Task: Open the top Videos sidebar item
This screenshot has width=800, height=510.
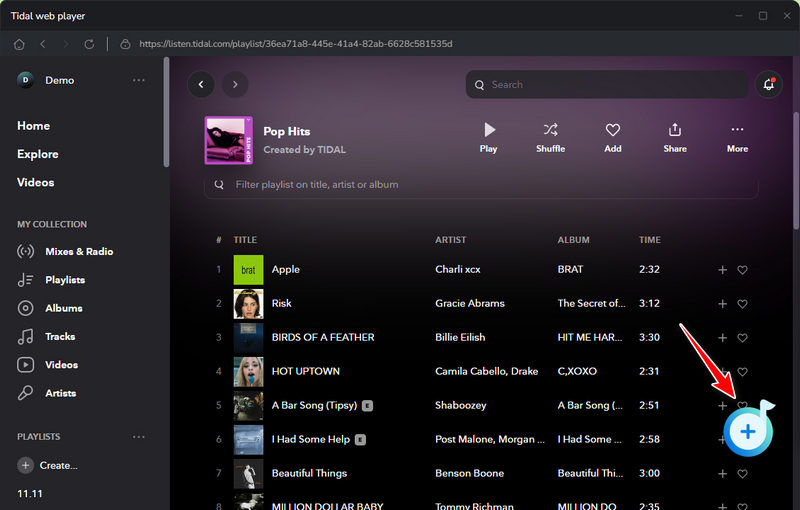Action: pos(36,183)
